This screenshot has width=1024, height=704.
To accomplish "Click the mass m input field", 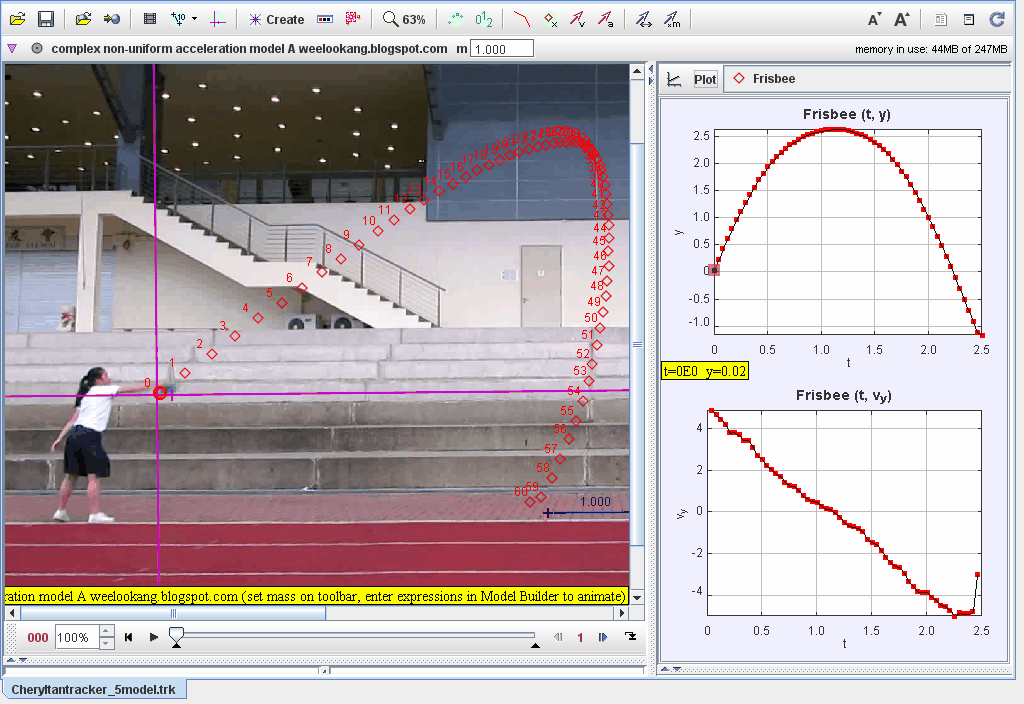I will click(x=501, y=48).
